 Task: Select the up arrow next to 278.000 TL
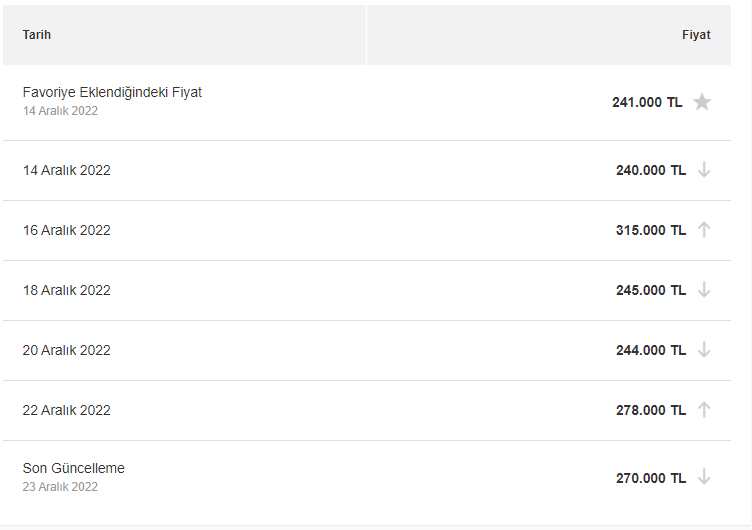pyautogui.click(x=704, y=410)
